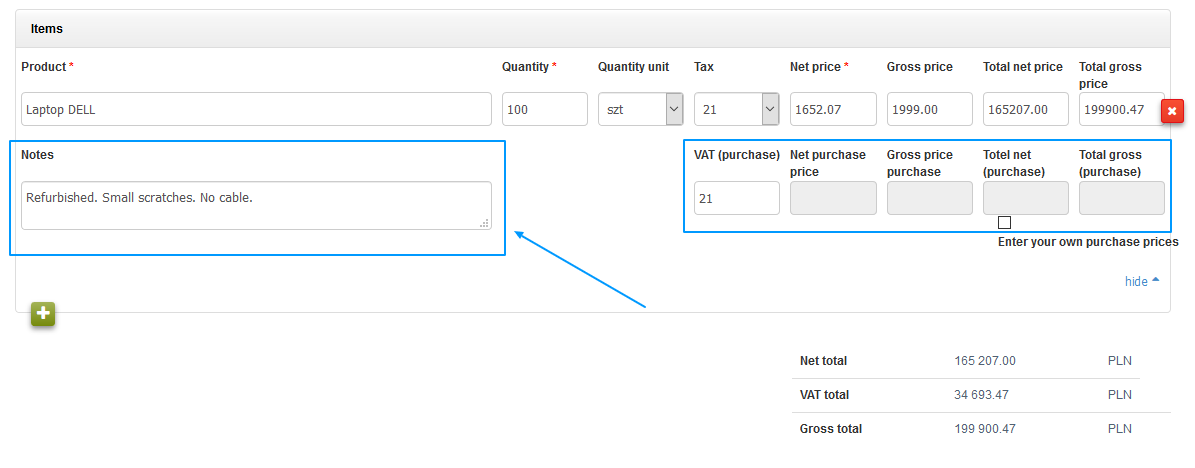Click the Gross price field showing 1999.00
Viewport: 1195px width, 468px height.
[x=930, y=109]
